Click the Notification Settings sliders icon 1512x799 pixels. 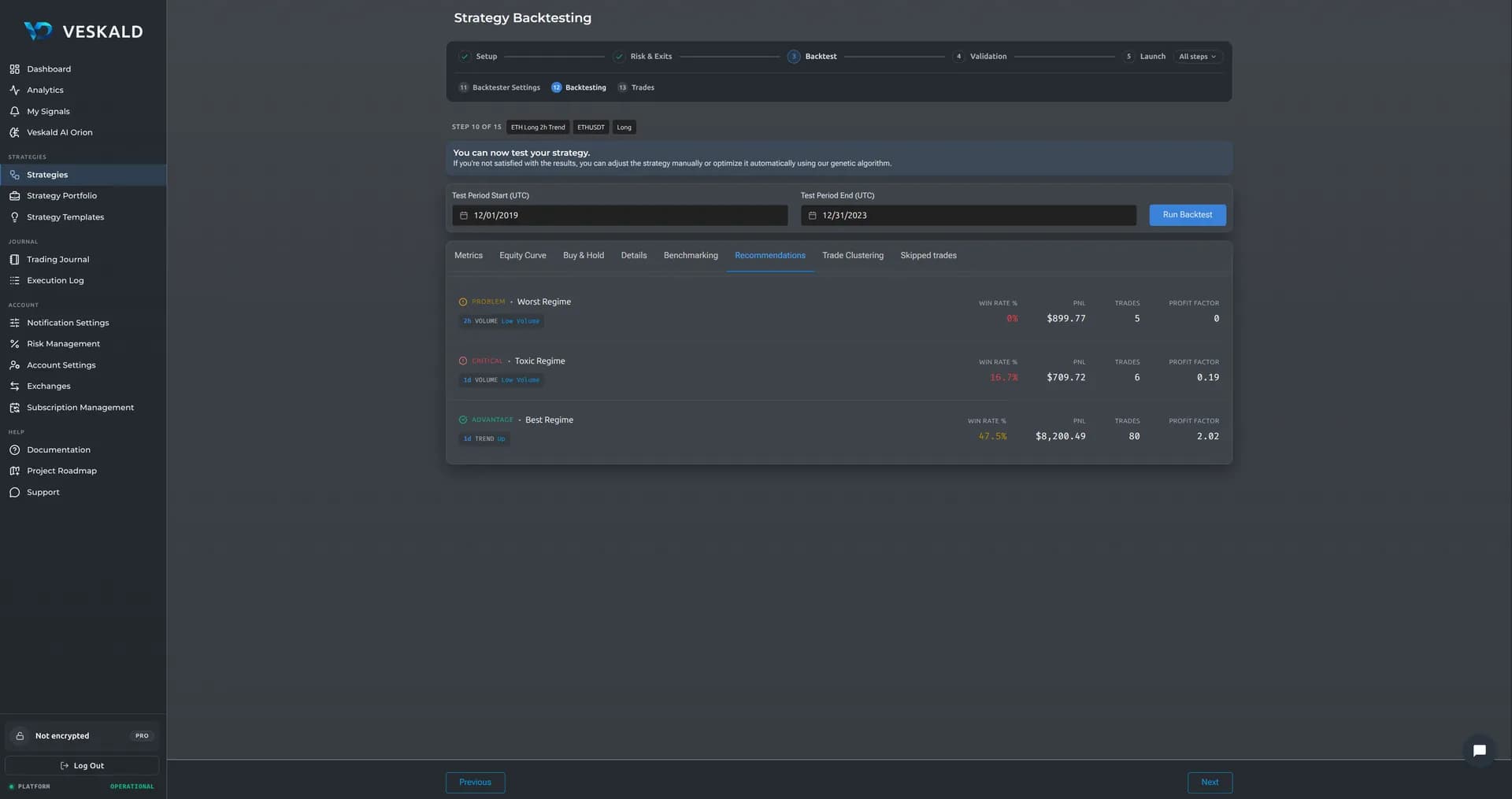(x=14, y=323)
